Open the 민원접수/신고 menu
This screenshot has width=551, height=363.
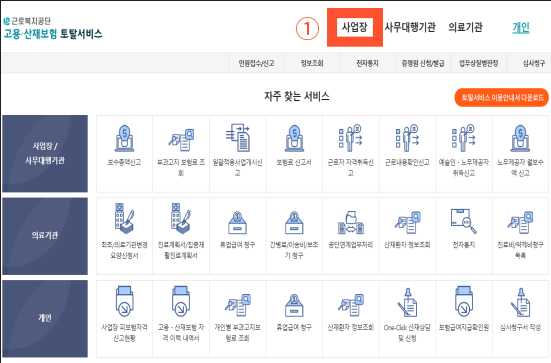coord(257,63)
